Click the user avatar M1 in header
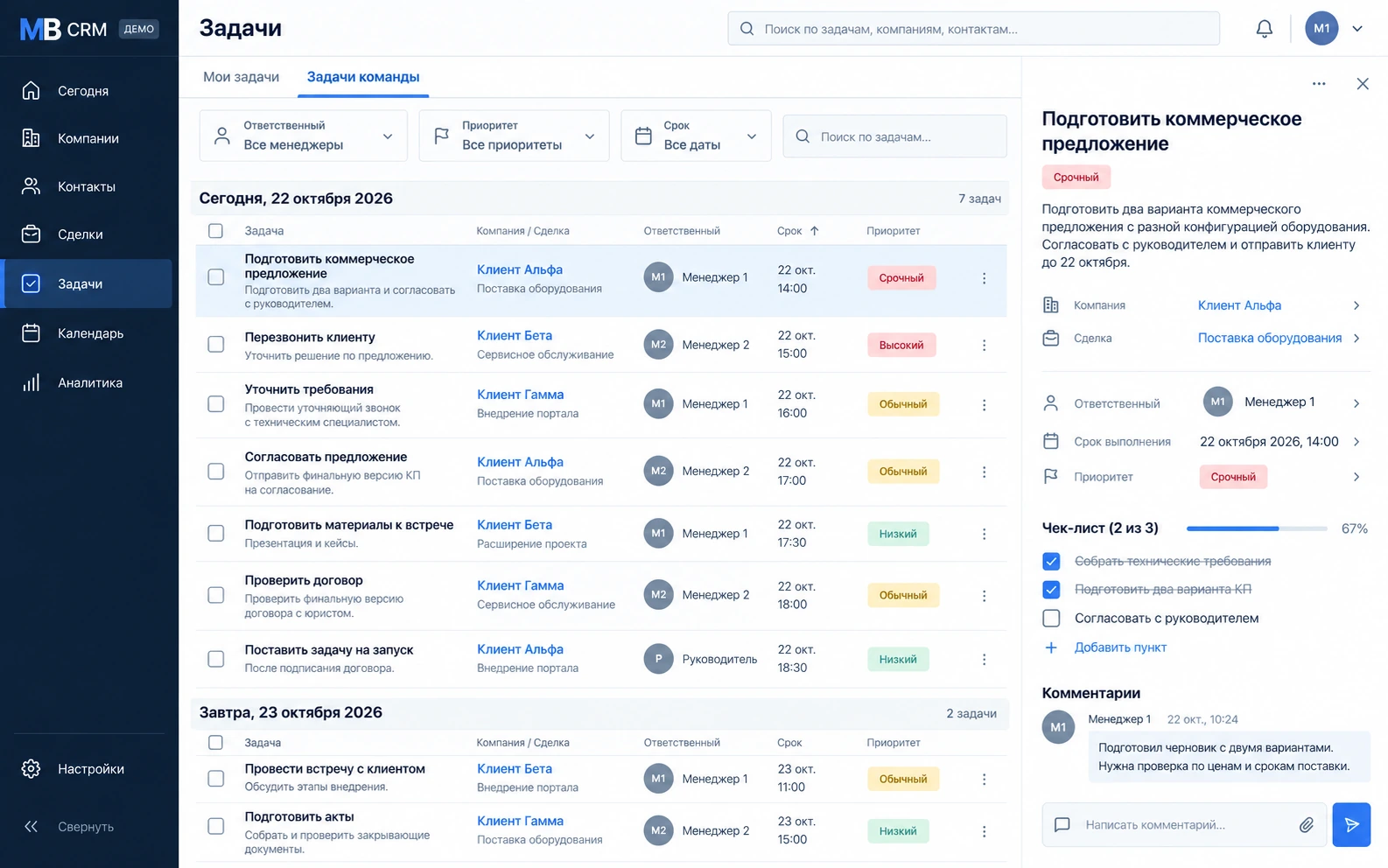The image size is (1388, 868). [1321, 29]
